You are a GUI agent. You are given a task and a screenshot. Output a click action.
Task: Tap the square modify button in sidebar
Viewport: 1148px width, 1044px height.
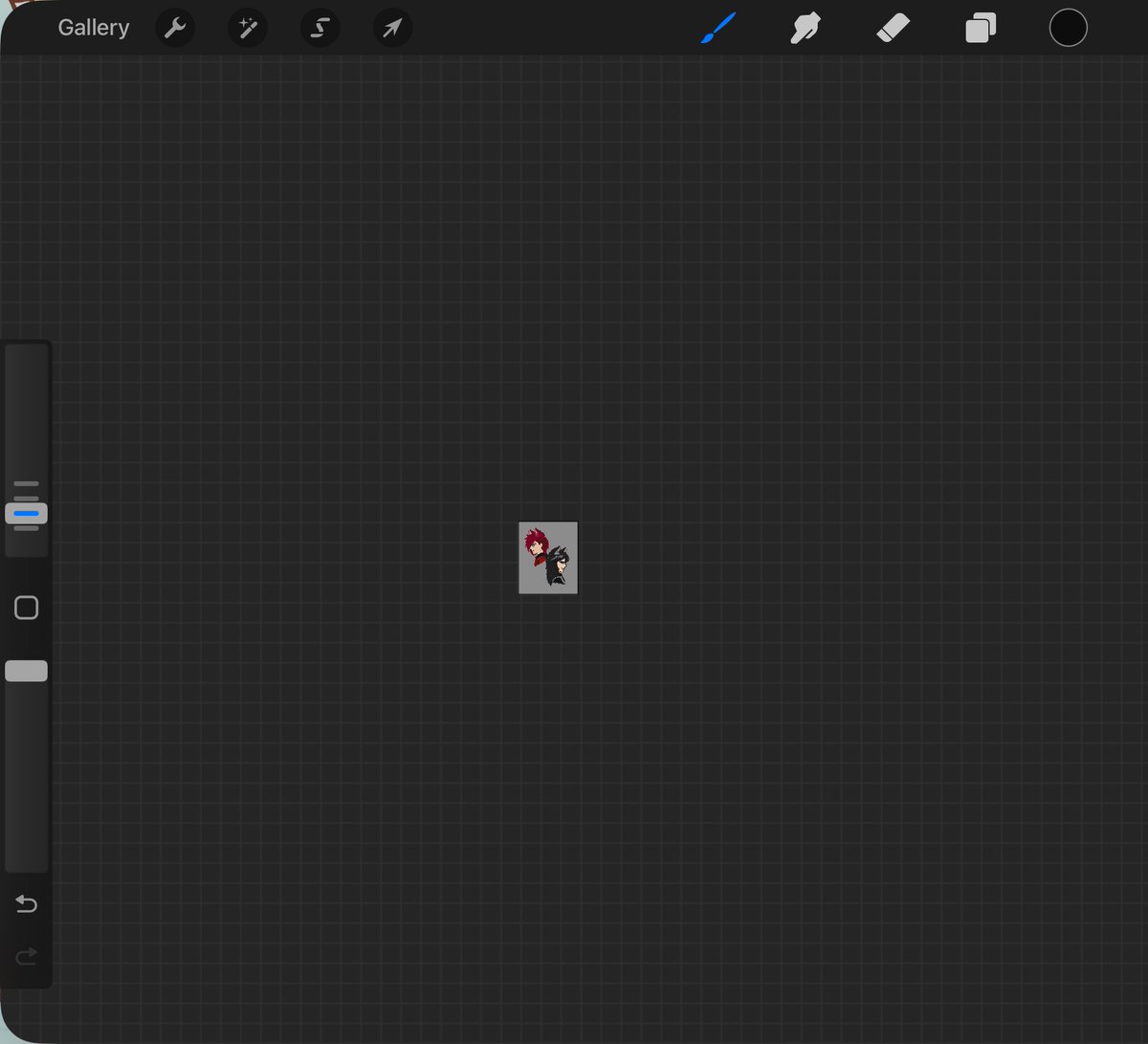tap(27, 608)
